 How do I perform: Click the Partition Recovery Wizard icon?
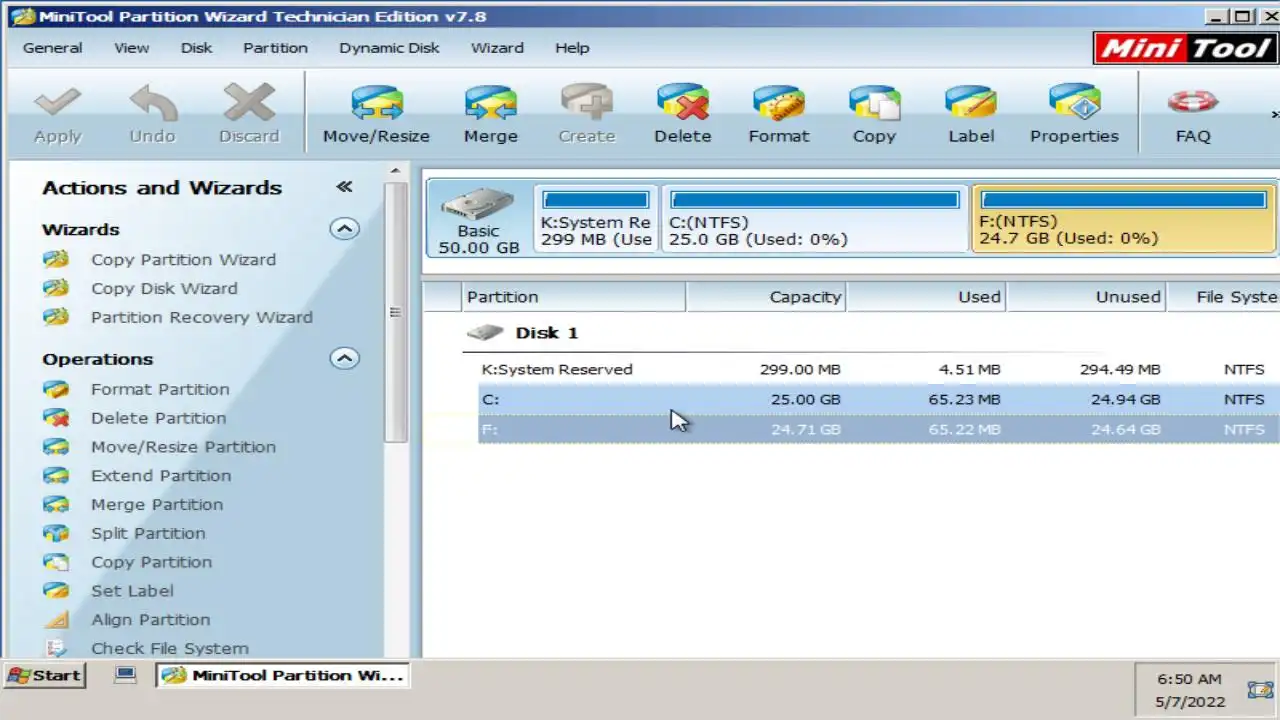click(x=56, y=317)
